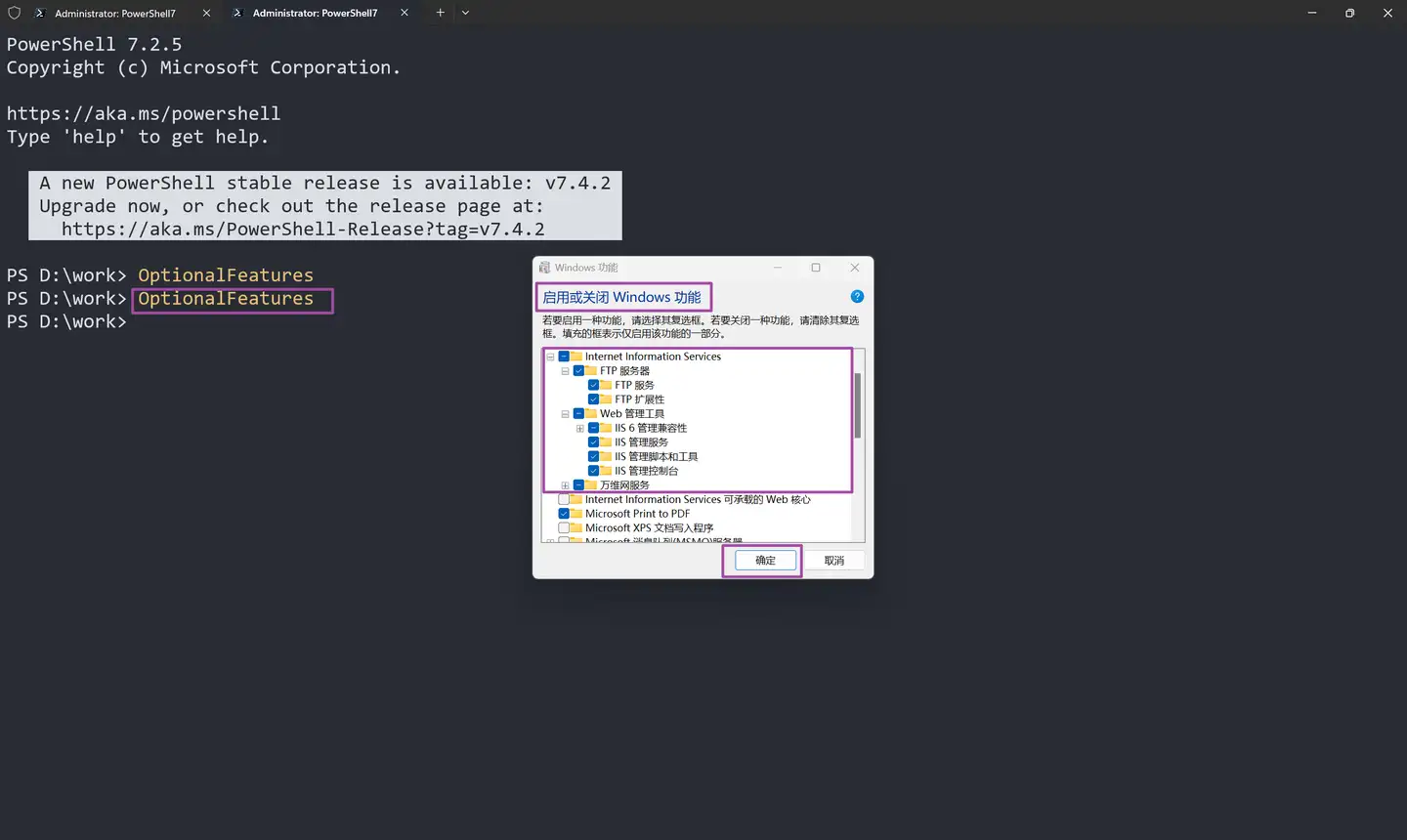1407x840 pixels.
Task: Close the first PowerShell7 tab
Action: pyautogui.click(x=206, y=13)
